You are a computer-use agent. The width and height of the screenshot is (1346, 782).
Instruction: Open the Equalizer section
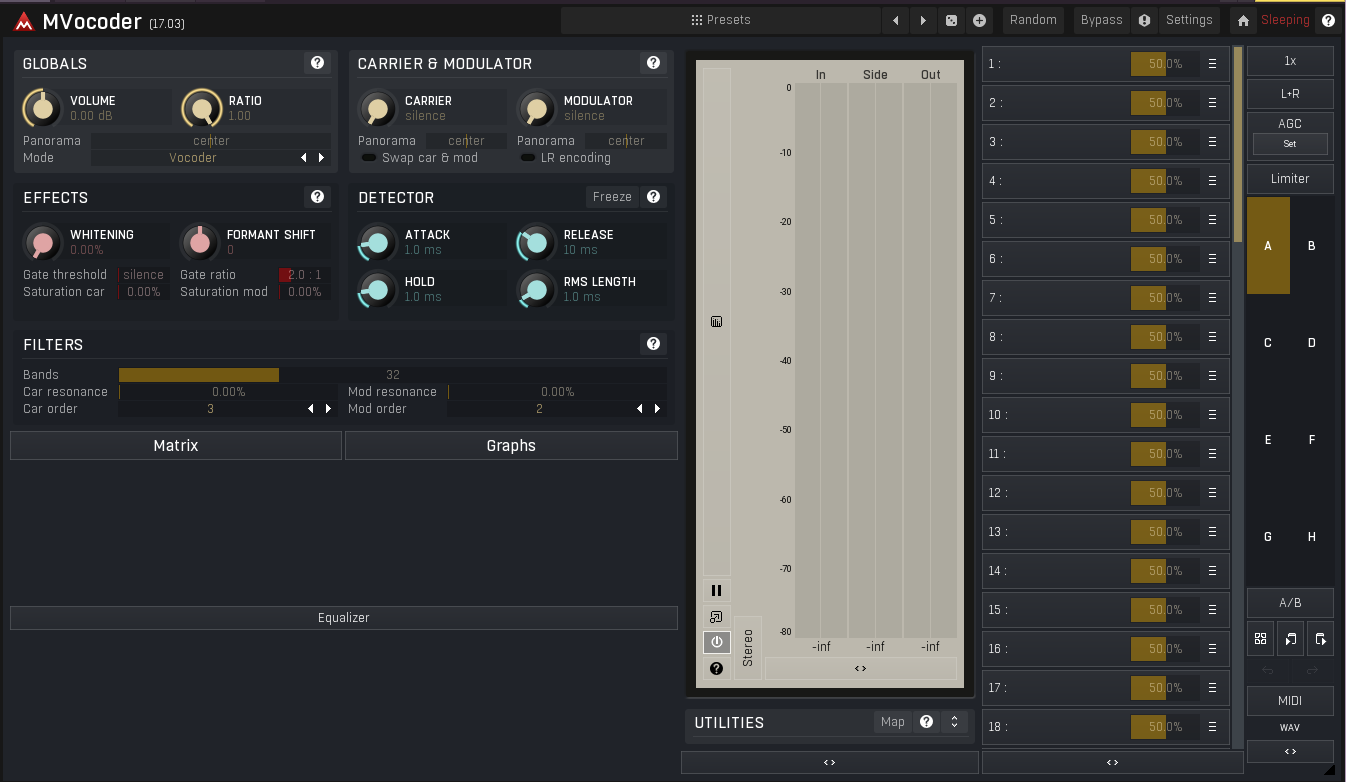coord(344,618)
